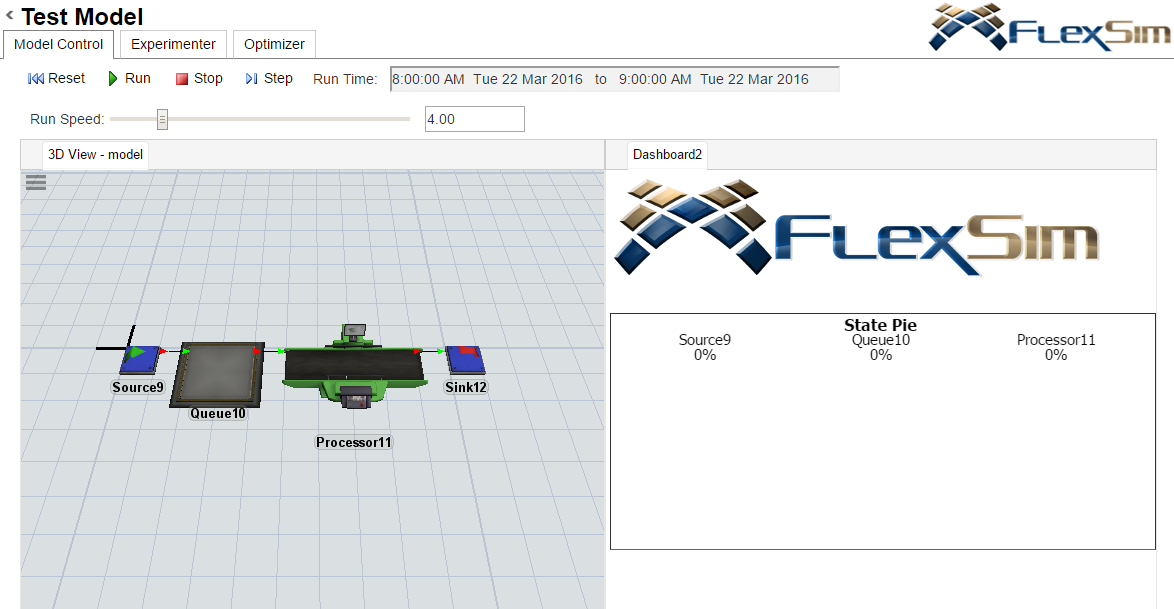The image size is (1174, 609).
Task: Click the 3D View - model tab
Action: pyautogui.click(x=95, y=154)
